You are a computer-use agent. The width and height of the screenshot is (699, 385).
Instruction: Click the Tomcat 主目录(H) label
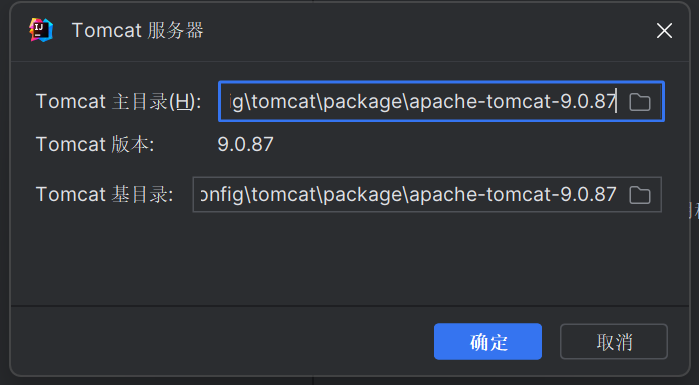[119, 102]
